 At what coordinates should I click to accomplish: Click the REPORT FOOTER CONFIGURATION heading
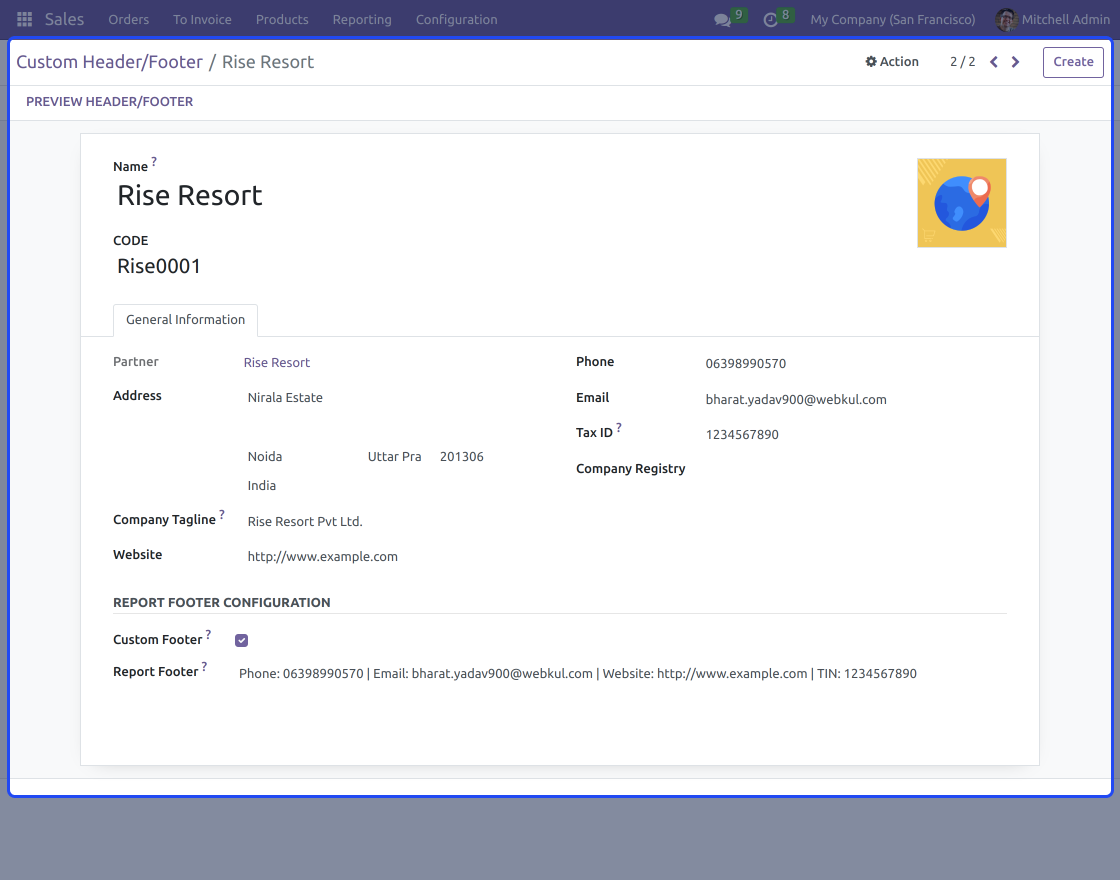(221, 603)
